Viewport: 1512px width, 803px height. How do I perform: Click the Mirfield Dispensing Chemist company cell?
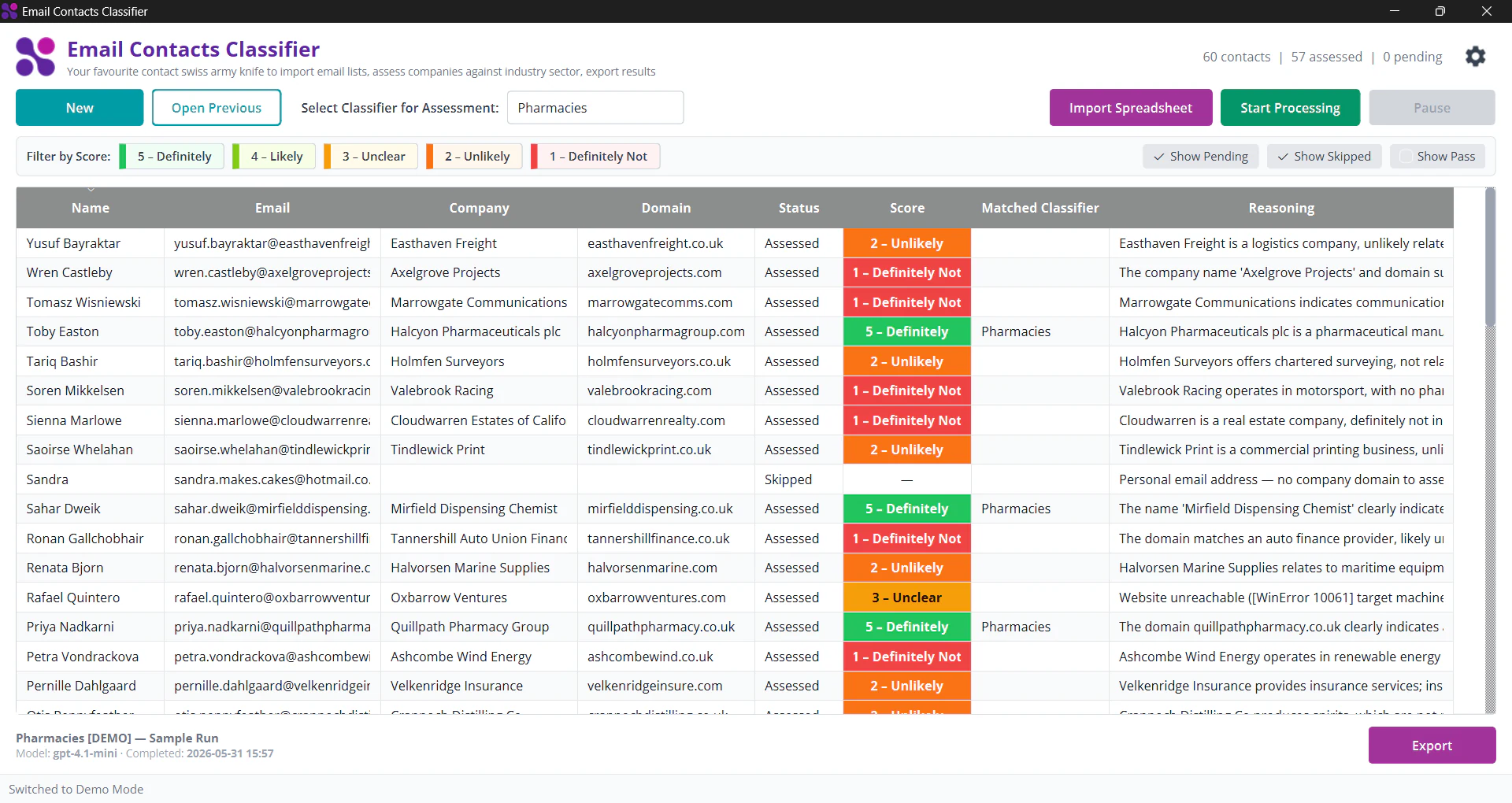480,509
